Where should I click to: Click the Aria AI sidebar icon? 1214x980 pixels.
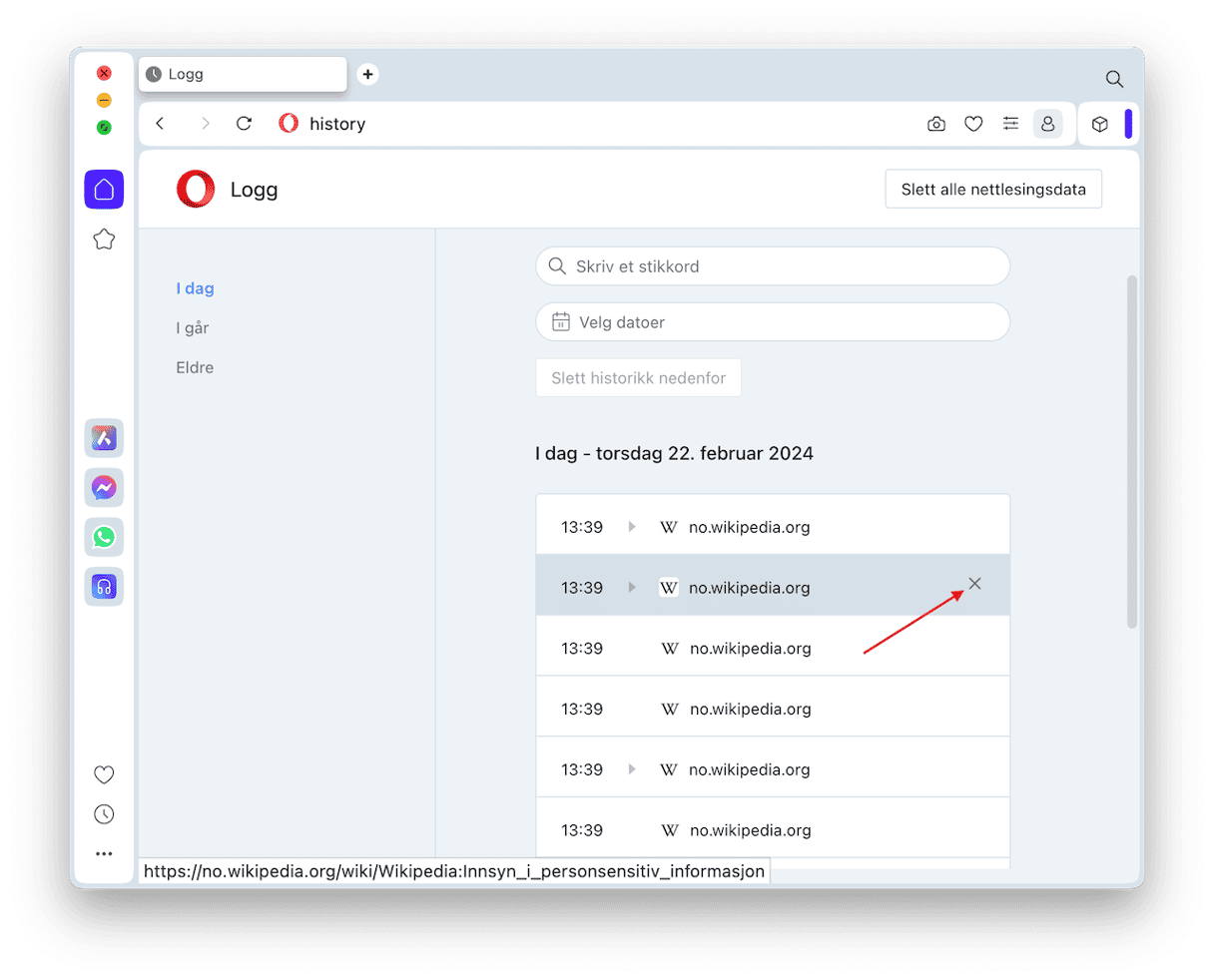pyautogui.click(x=104, y=438)
